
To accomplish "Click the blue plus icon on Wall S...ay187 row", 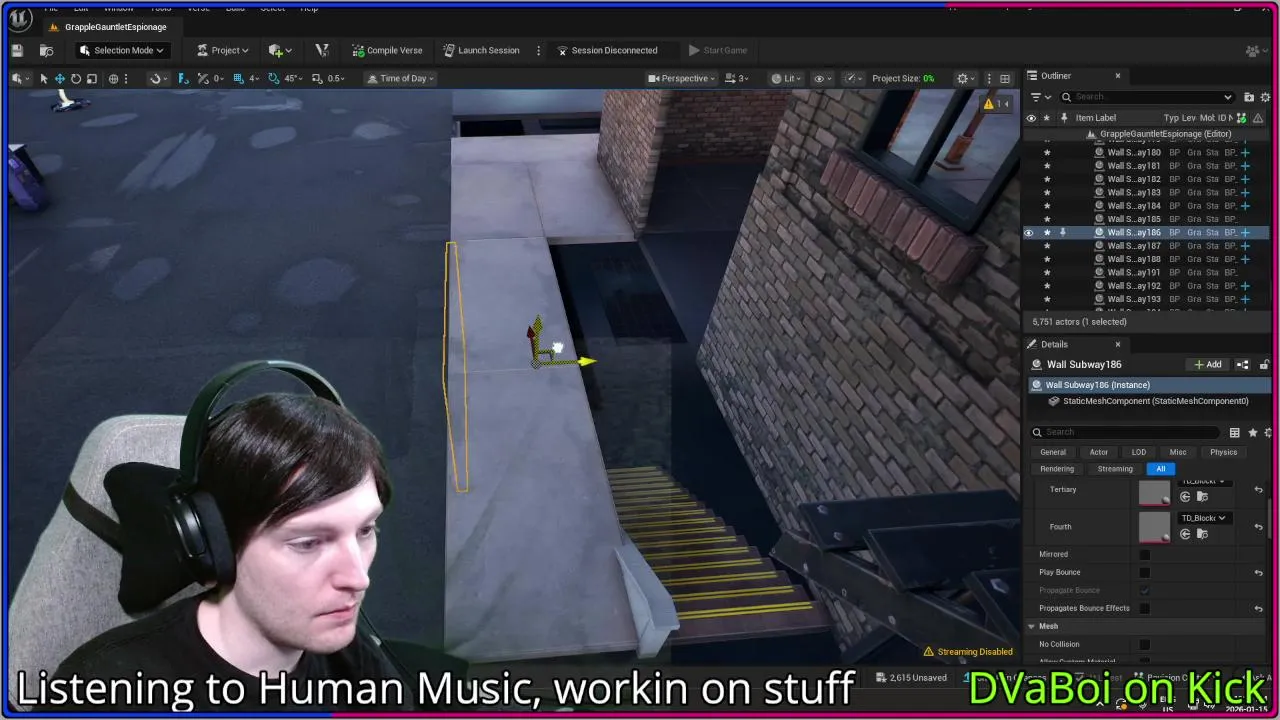I will (x=1245, y=246).
